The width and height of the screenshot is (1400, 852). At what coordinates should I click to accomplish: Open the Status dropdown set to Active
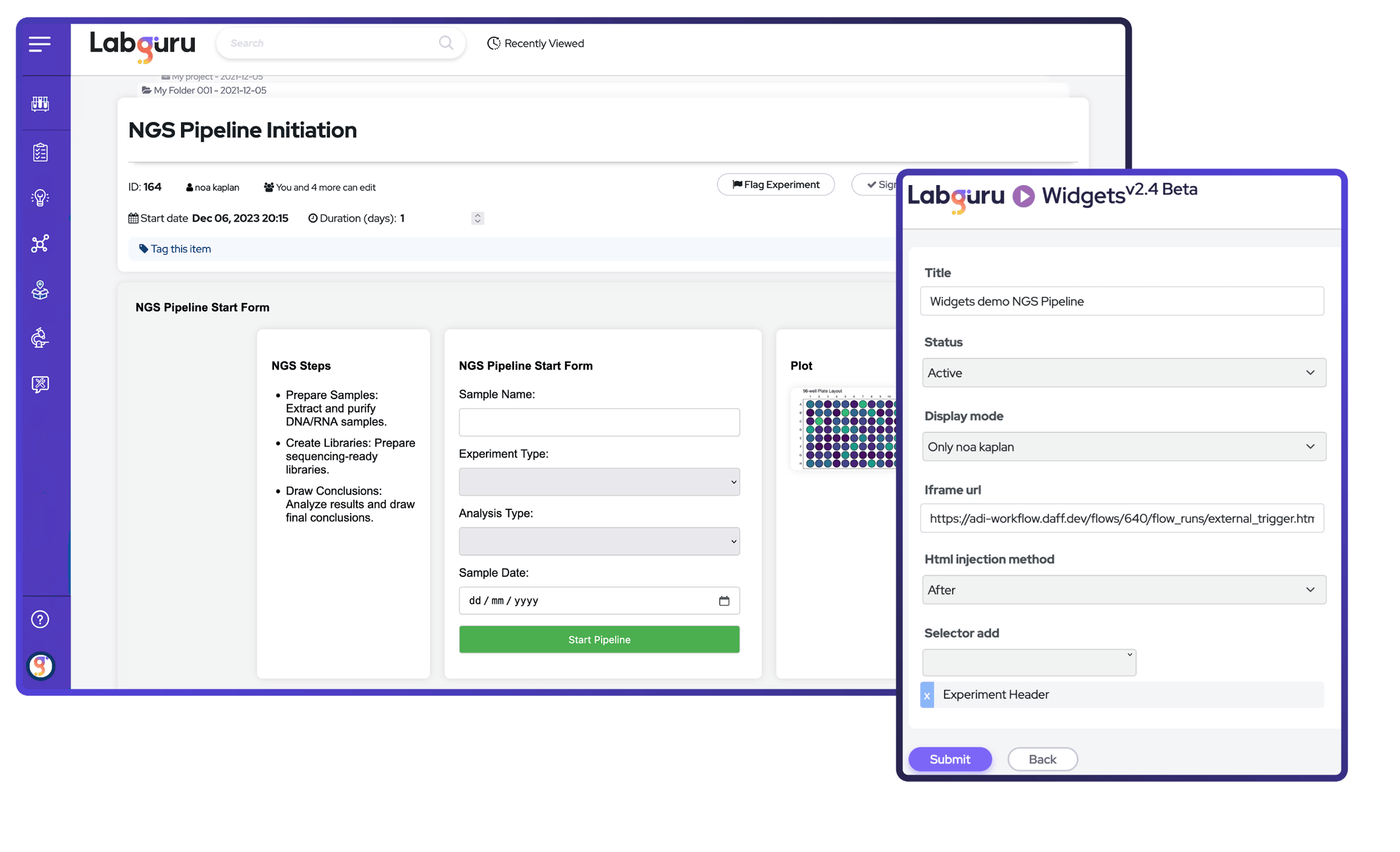tap(1122, 372)
